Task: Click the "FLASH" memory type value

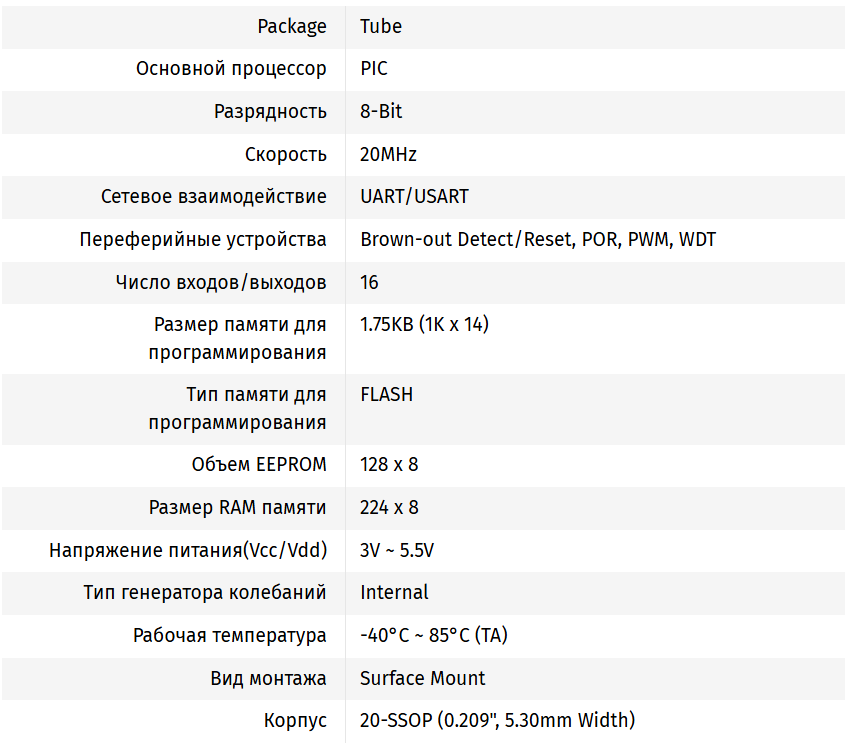Action: click(386, 395)
